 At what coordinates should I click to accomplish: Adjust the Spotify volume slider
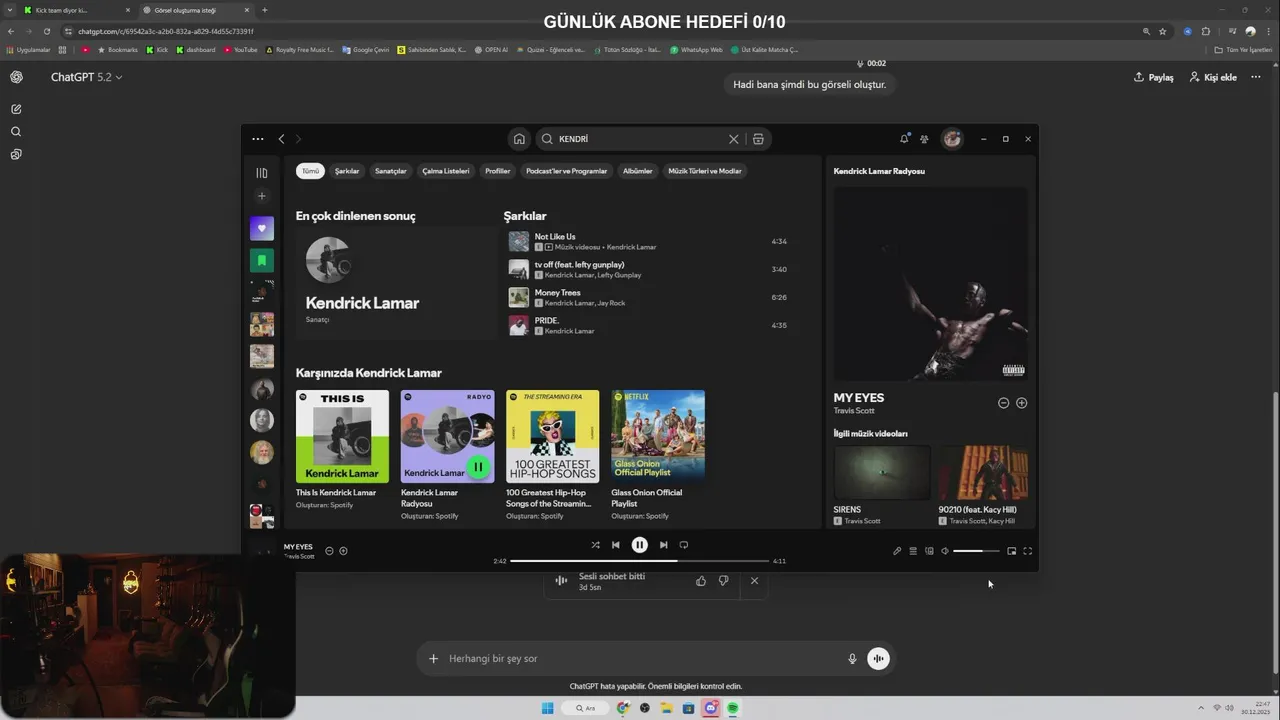point(976,551)
